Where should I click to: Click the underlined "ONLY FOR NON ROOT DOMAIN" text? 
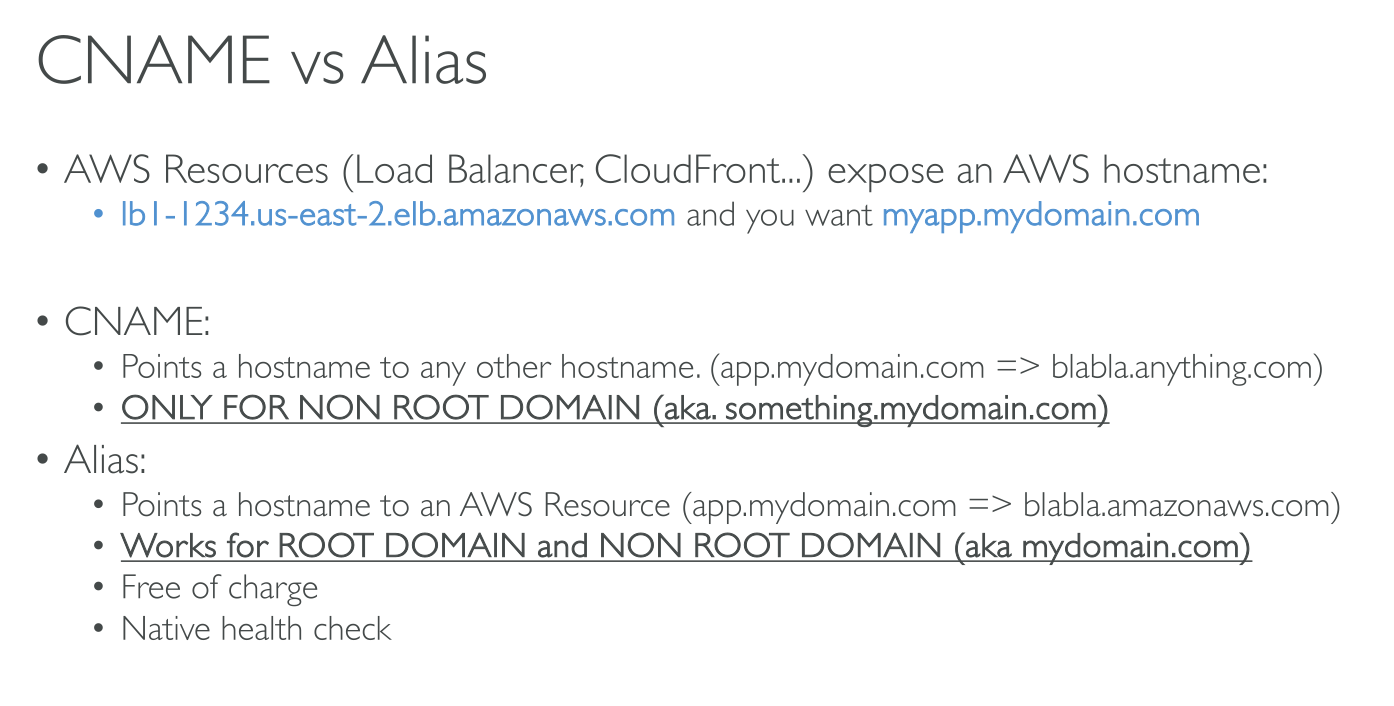tap(383, 409)
